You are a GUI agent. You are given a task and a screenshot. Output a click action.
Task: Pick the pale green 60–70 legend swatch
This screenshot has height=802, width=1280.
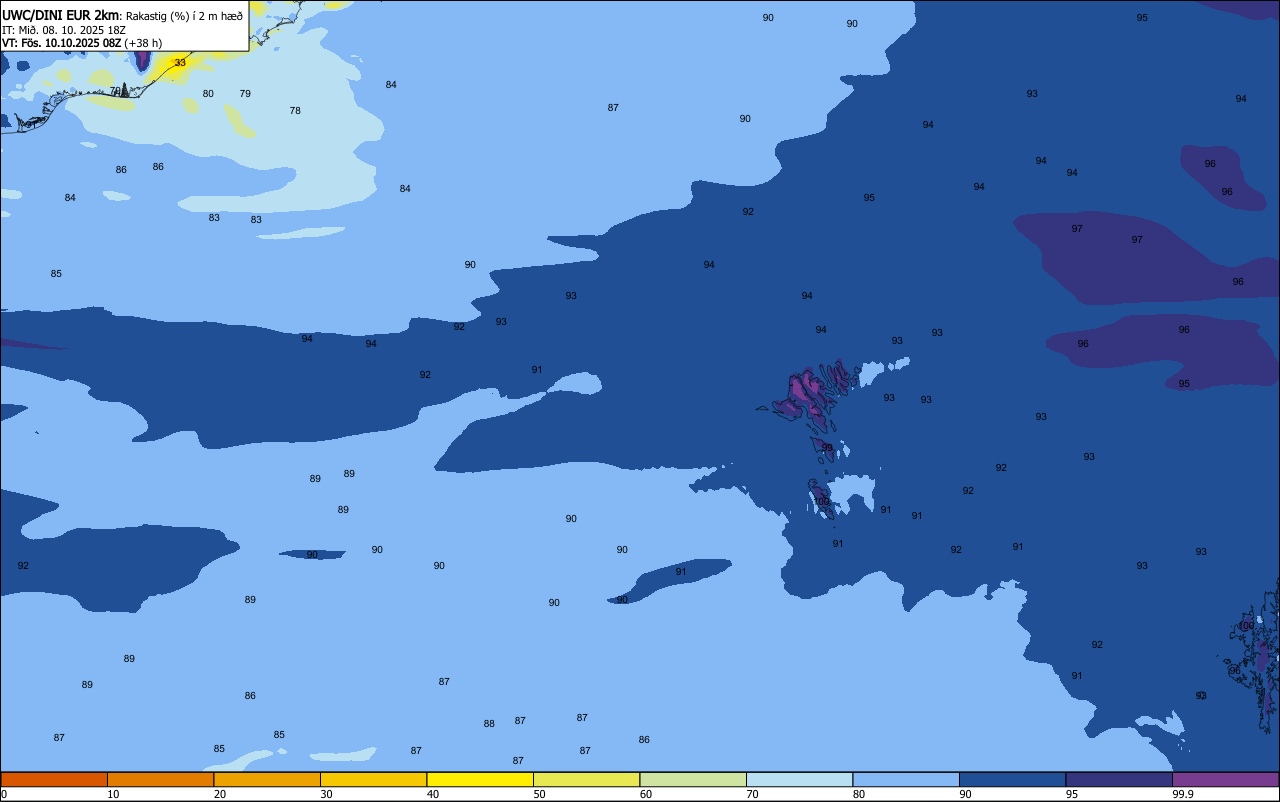(x=693, y=779)
